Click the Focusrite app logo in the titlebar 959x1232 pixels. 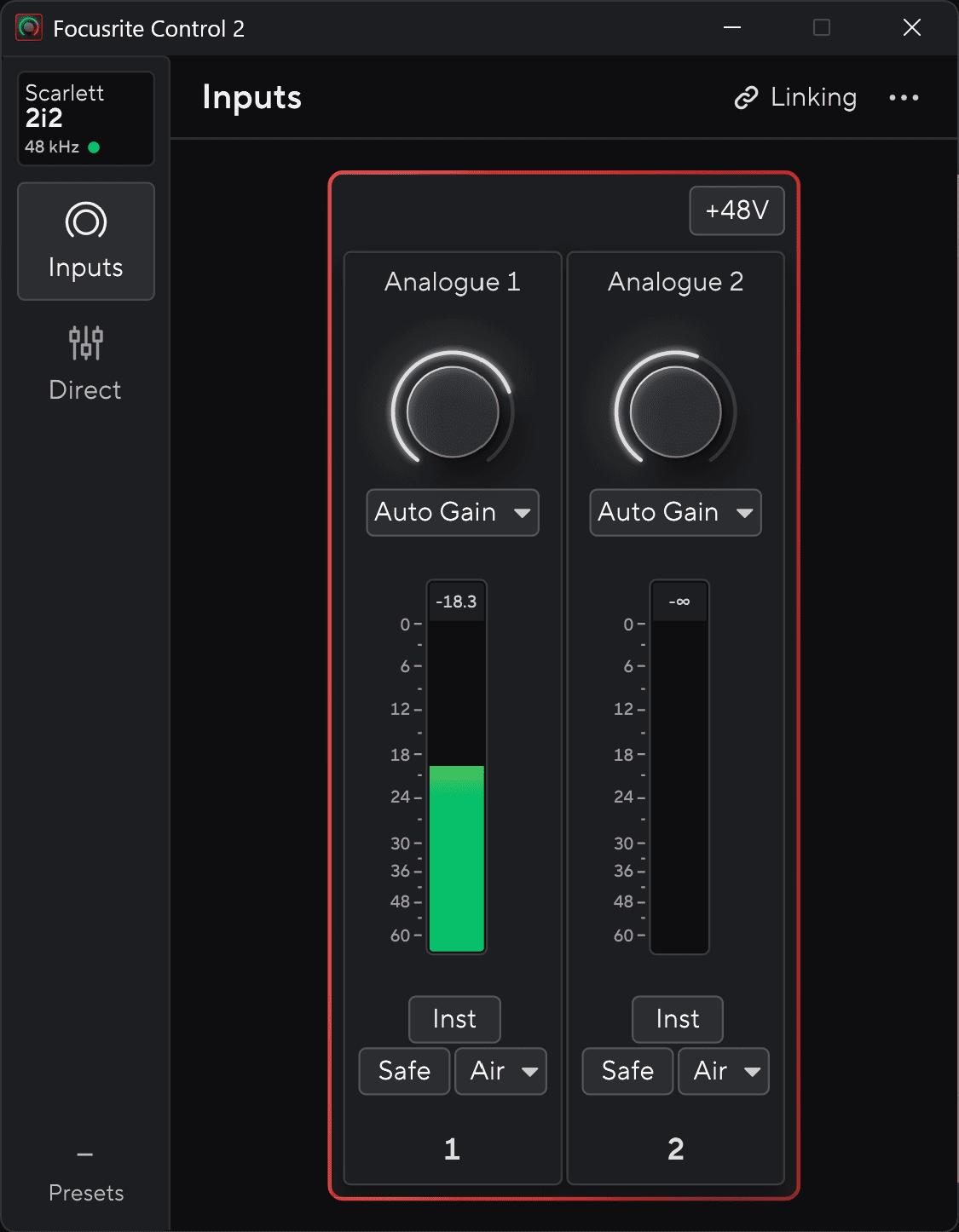(x=28, y=27)
